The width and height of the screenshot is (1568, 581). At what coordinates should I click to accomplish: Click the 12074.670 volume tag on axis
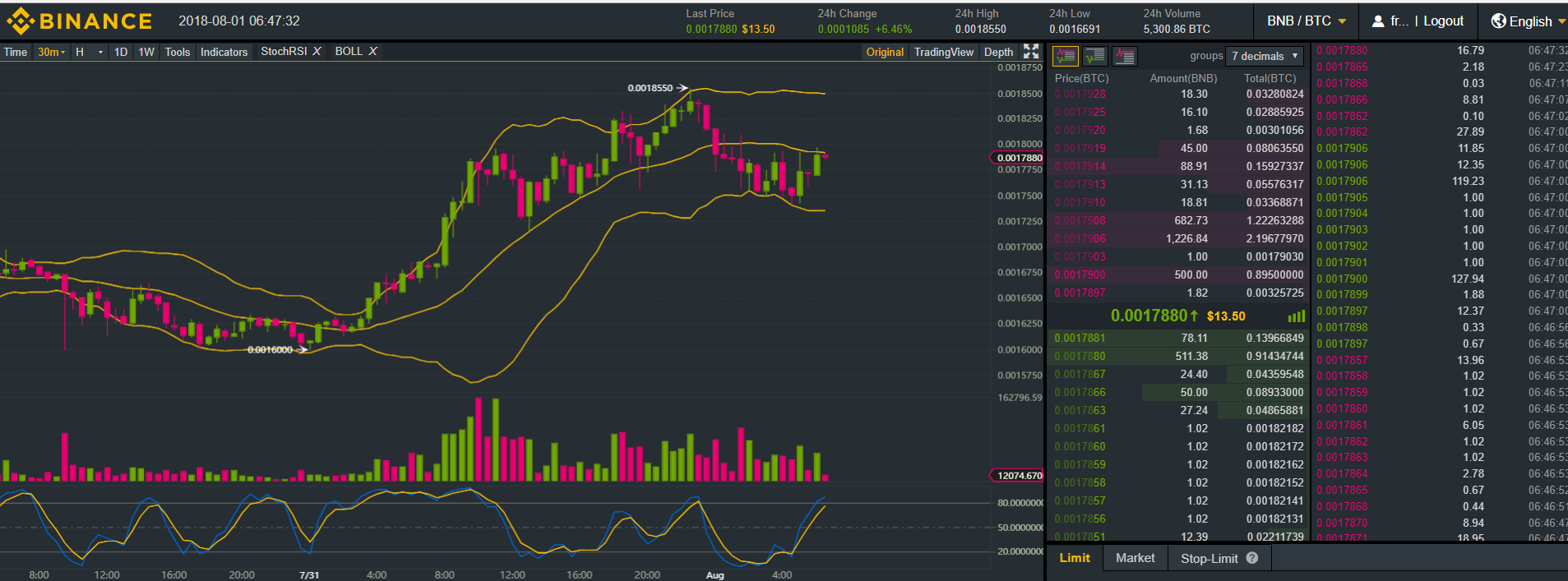(x=1017, y=475)
